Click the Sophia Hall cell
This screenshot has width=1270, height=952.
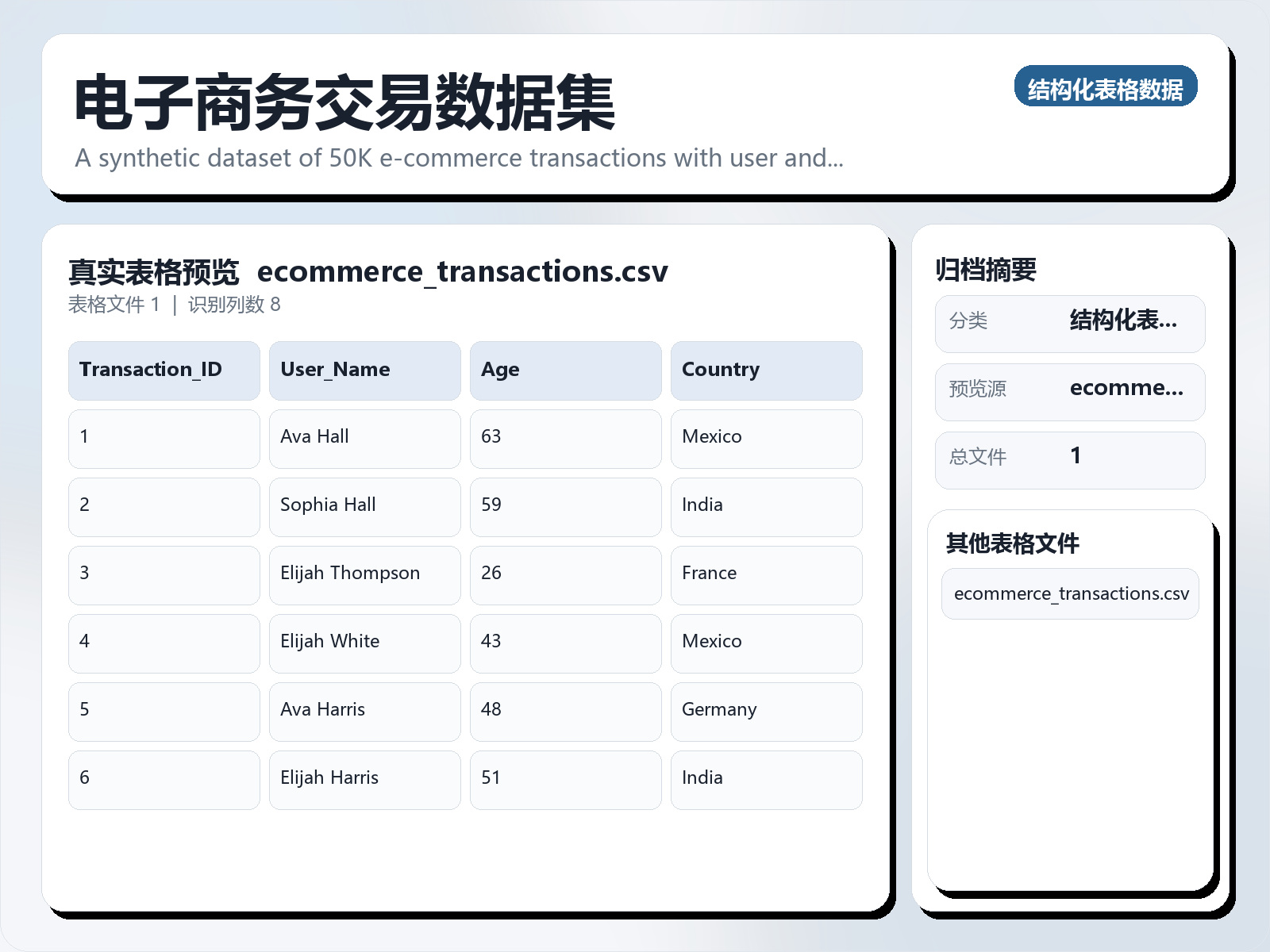(x=364, y=506)
